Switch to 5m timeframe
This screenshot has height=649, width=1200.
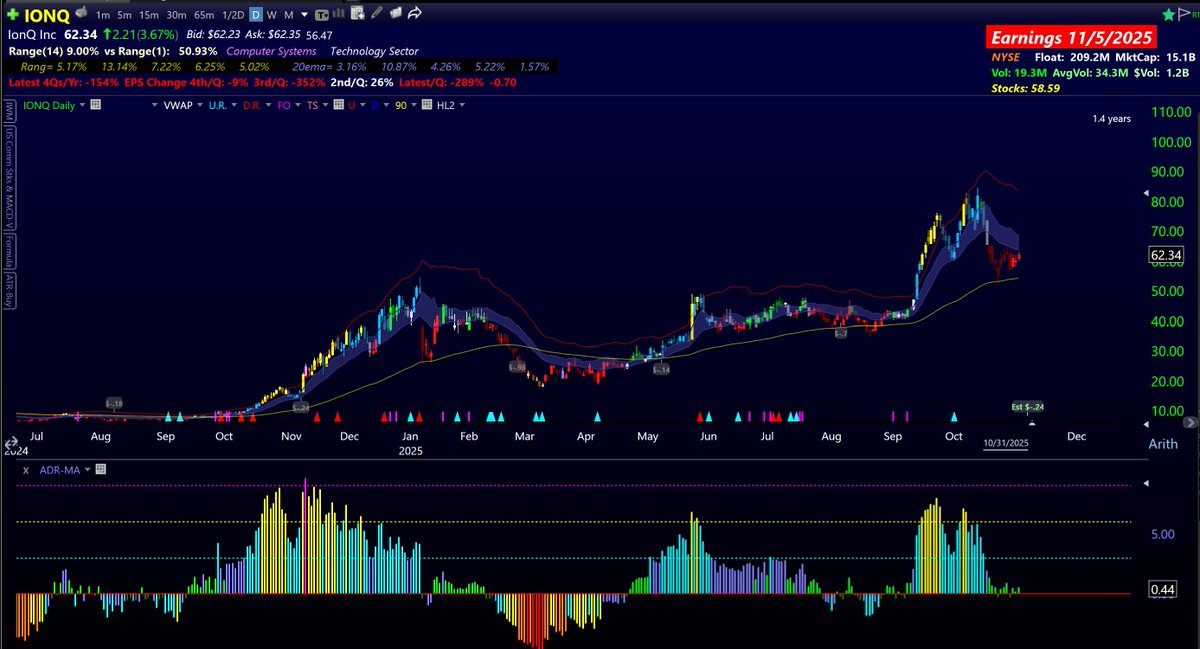pyautogui.click(x=124, y=15)
